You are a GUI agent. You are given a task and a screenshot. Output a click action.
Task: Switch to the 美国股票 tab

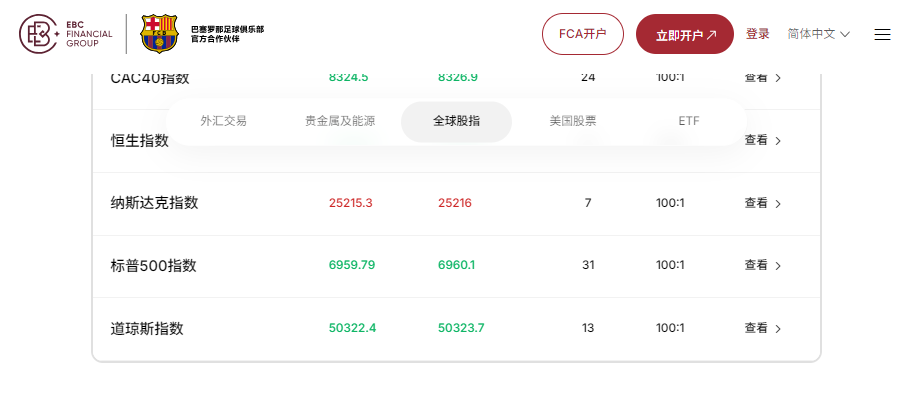573,121
